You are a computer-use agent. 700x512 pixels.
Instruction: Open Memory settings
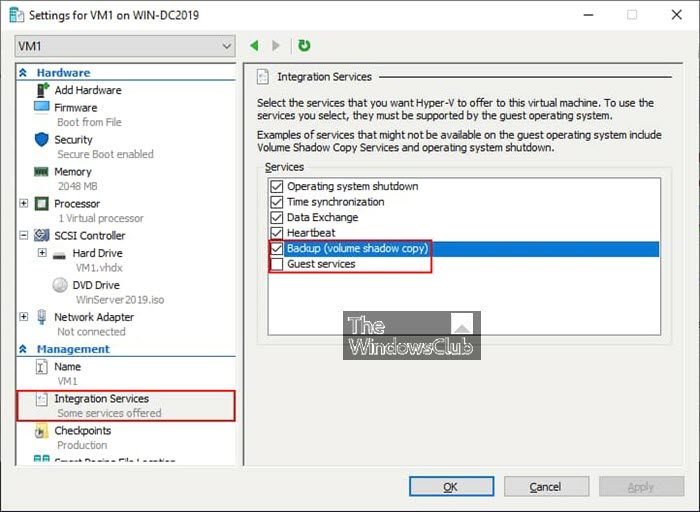pos(73,172)
